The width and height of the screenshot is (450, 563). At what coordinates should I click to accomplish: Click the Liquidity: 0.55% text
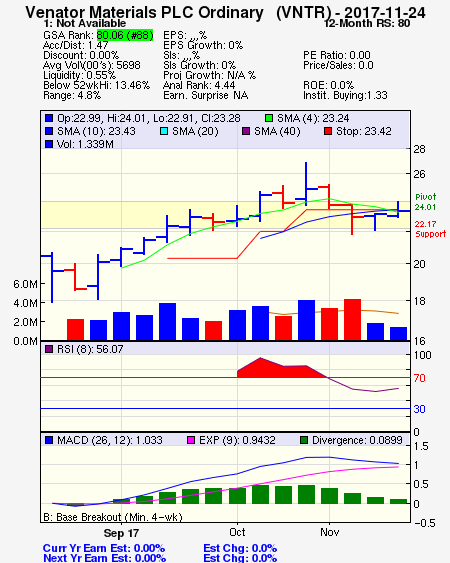click(x=79, y=75)
